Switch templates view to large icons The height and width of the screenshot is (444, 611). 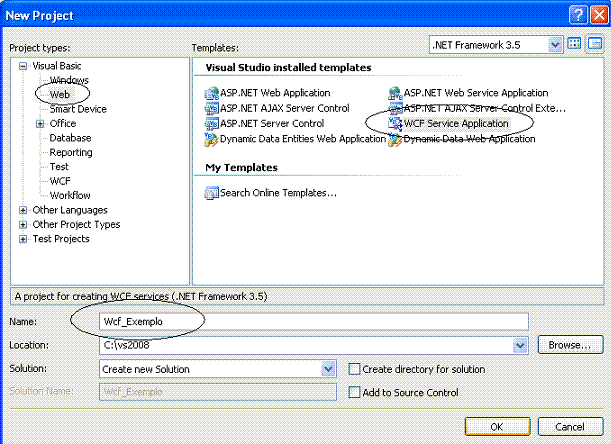pyautogui.click(x=574, y=44)
